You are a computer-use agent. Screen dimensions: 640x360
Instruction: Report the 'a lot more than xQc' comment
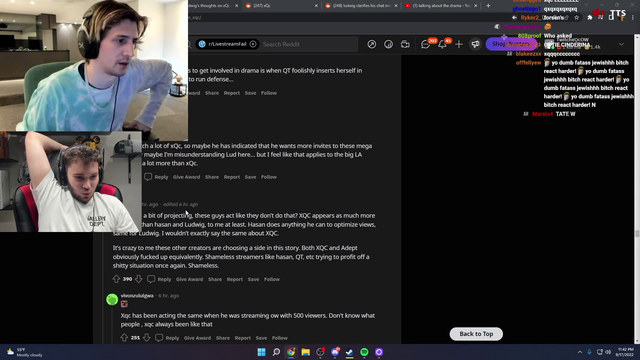(232, 177)
